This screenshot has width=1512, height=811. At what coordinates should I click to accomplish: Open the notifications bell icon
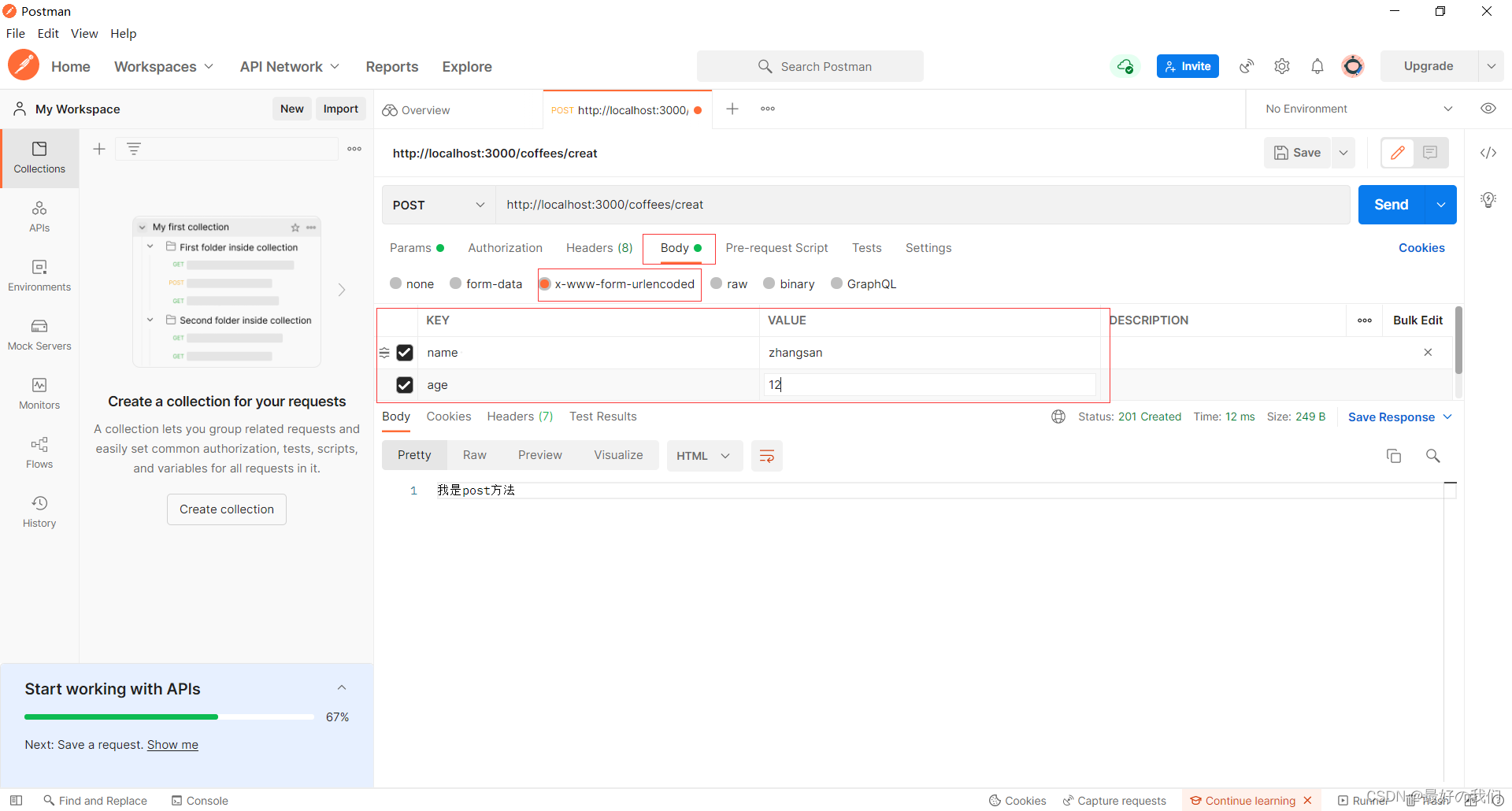[x=1317, y=66]
